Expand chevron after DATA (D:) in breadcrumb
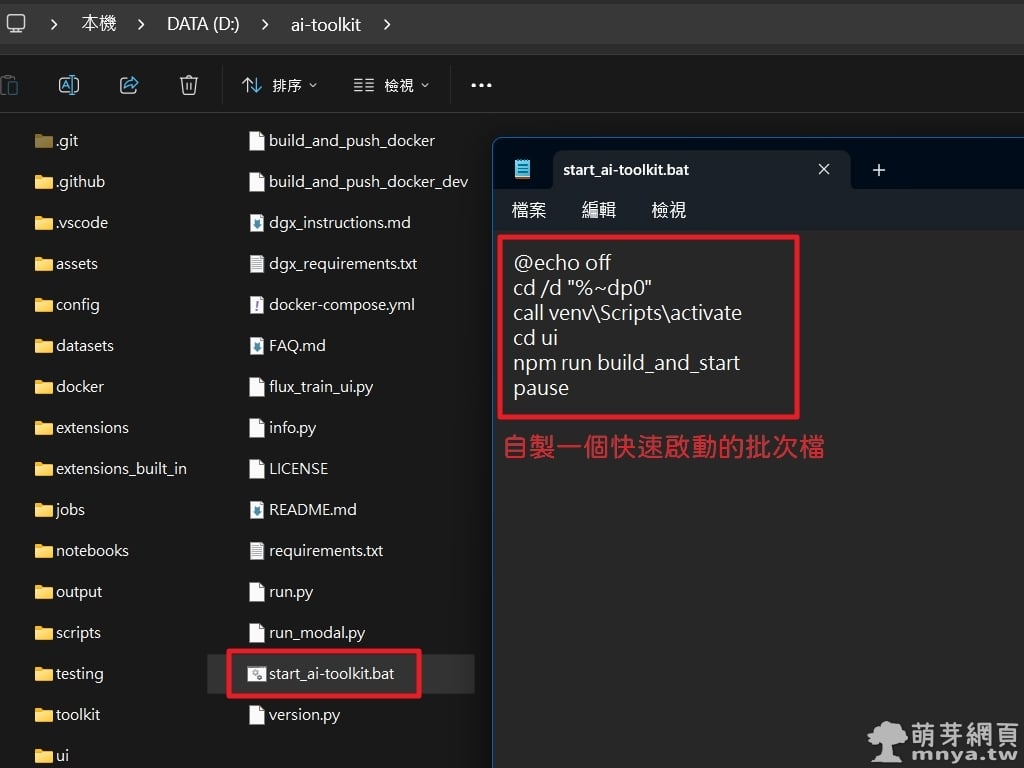 click(265, 24)
